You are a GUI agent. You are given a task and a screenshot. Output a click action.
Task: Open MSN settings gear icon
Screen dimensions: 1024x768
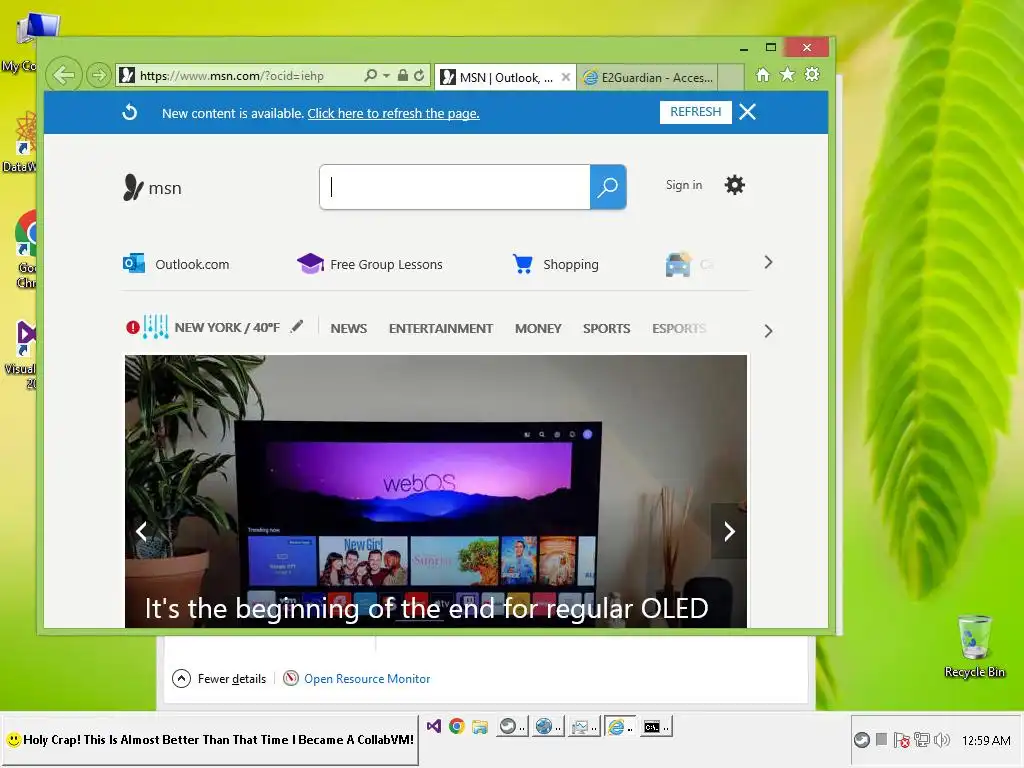tap(735, 185)
